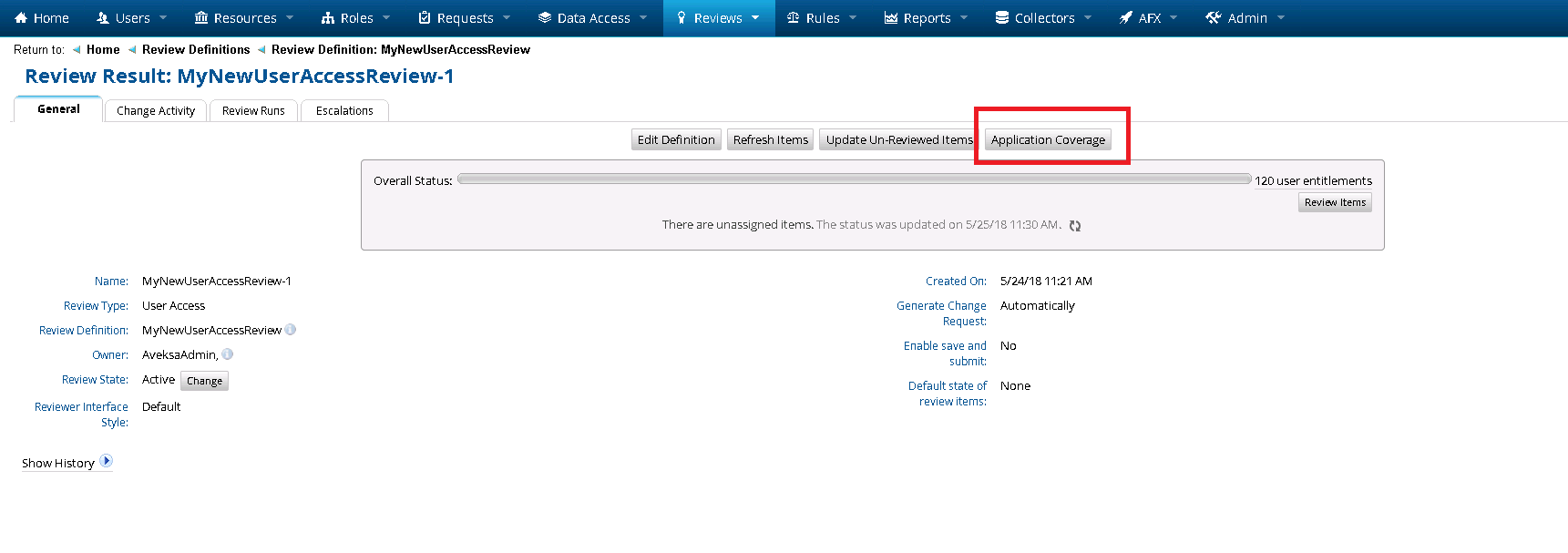
Task: Click the Collectors database icon
Action: point(1002,18)
